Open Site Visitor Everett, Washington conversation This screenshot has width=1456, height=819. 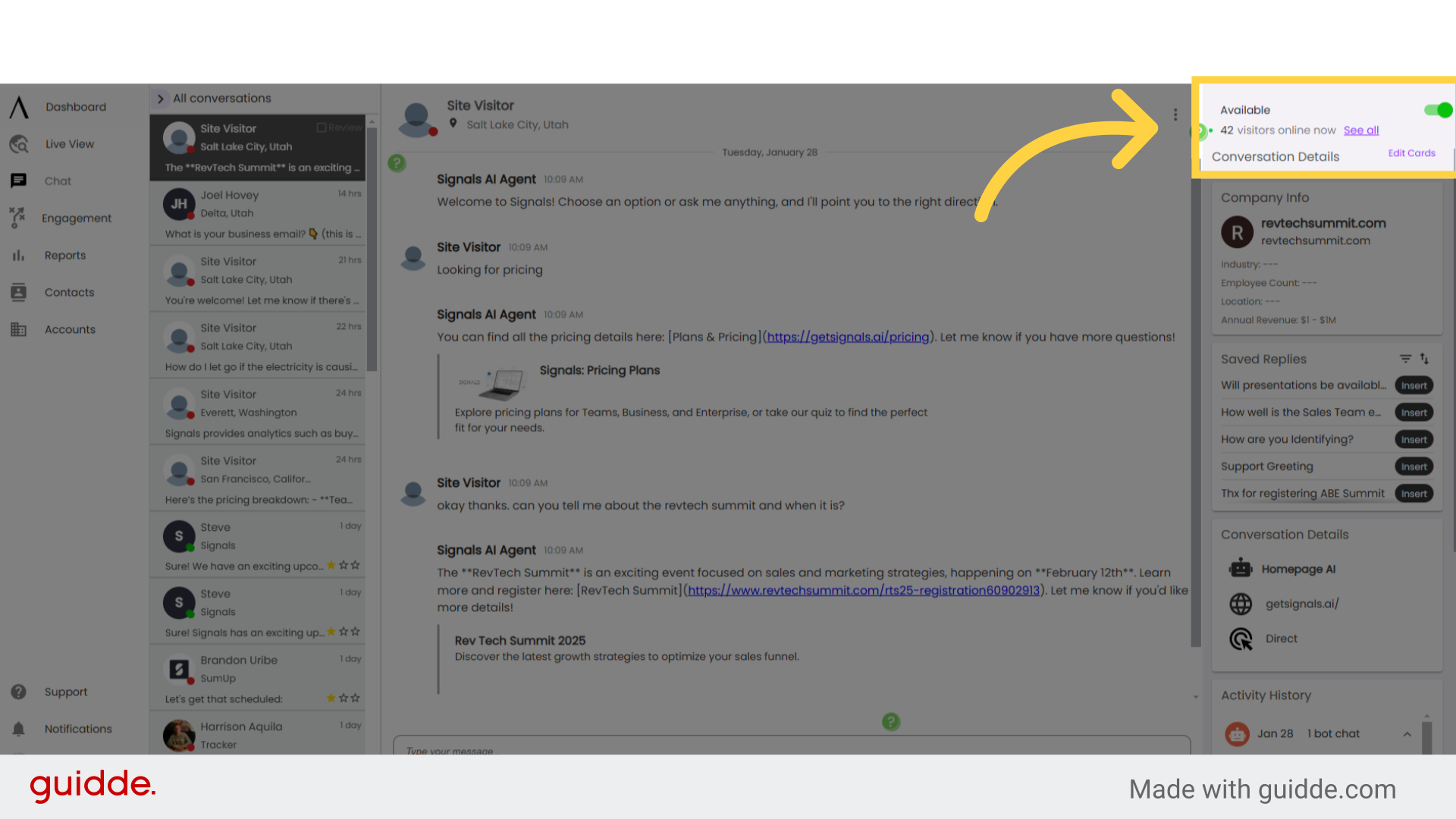point(258,413)
